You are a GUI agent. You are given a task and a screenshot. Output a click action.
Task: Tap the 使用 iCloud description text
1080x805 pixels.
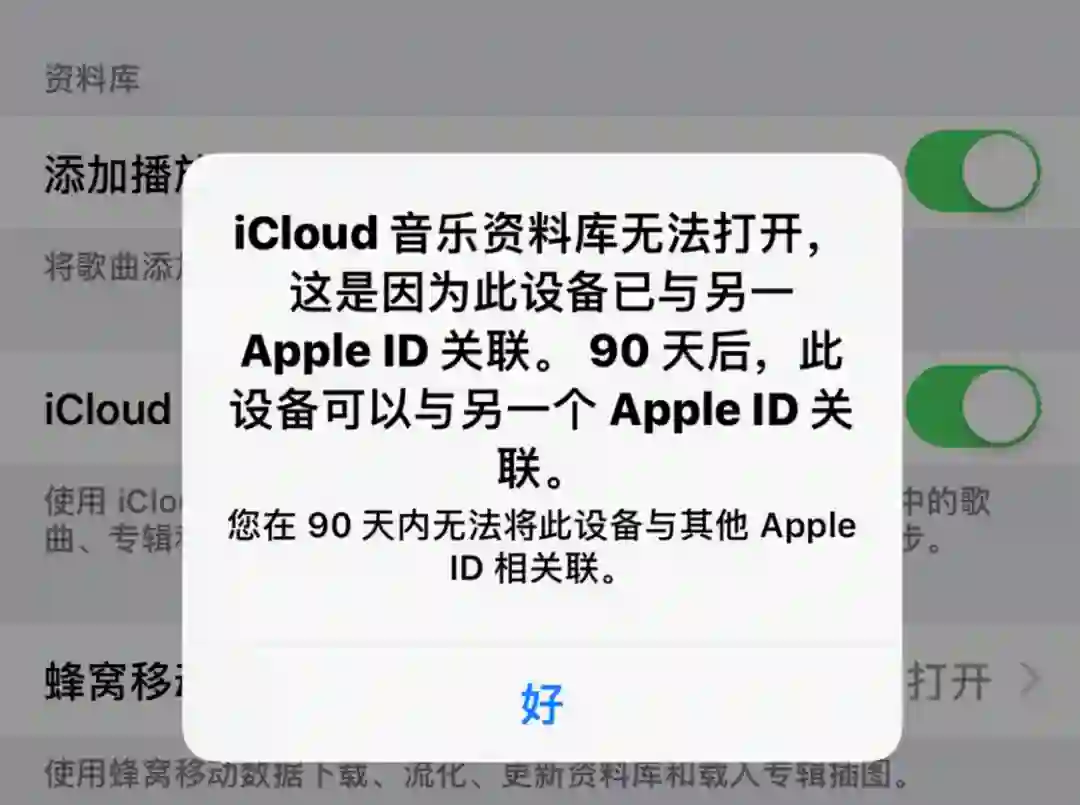click(114, 501)
